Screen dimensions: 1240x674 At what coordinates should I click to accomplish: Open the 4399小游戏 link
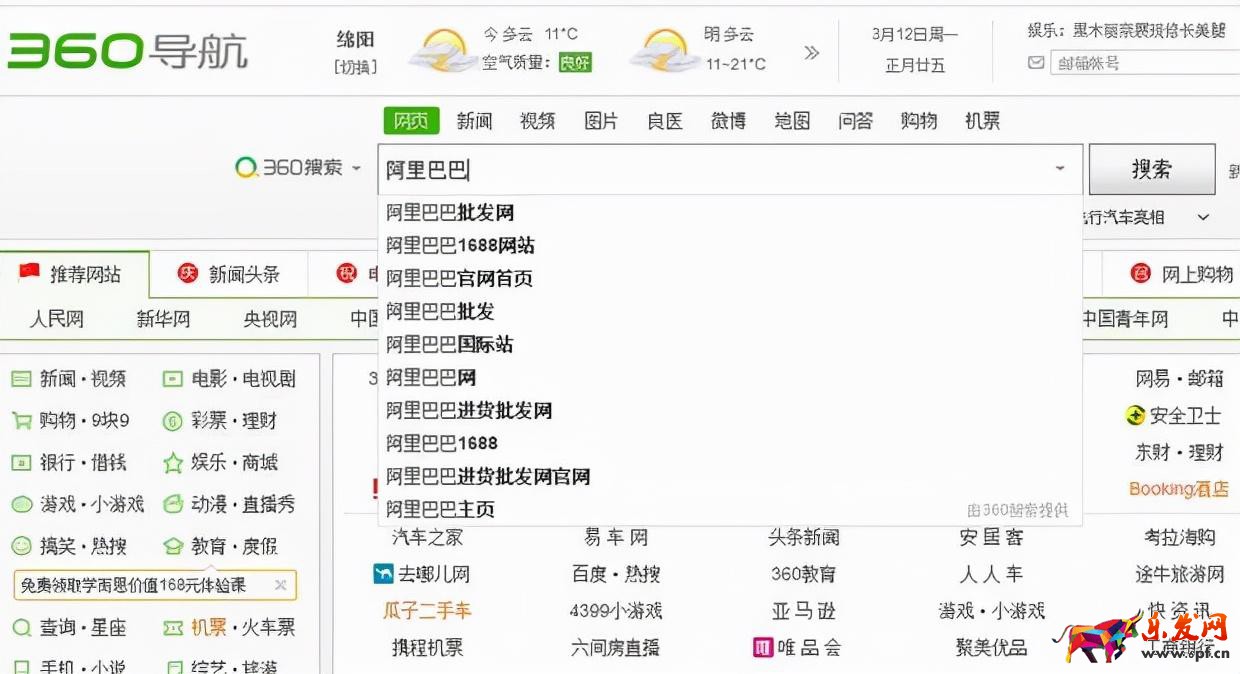coord(616,610)
